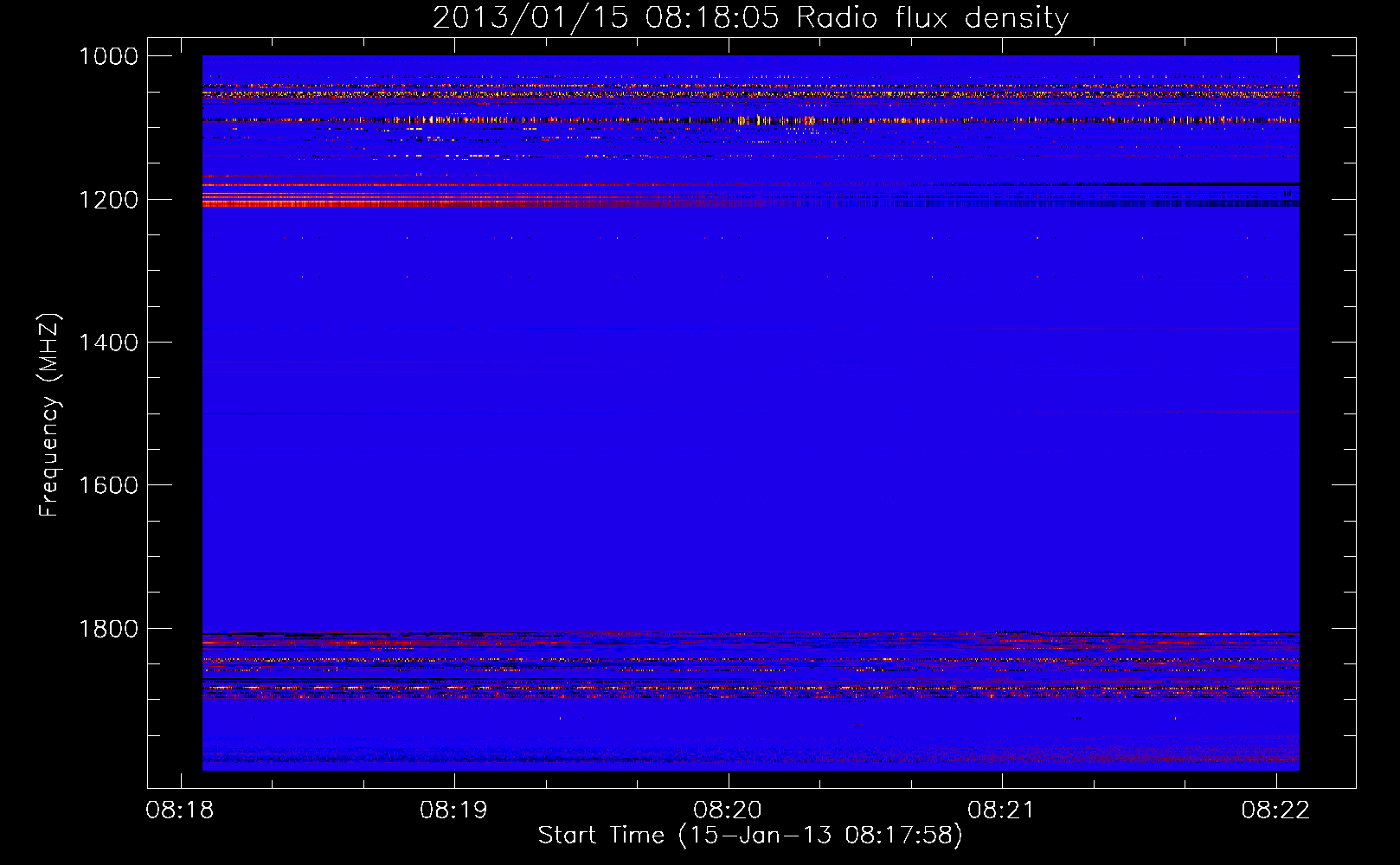Select the 08:19 time tick label
Viewport: 1400px width, 865px height.
(453, 811)
